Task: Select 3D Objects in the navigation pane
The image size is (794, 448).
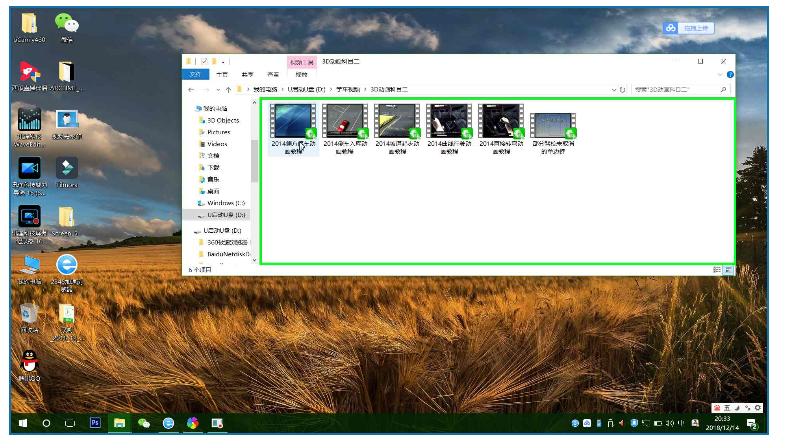Action: [x=219, y=120]
